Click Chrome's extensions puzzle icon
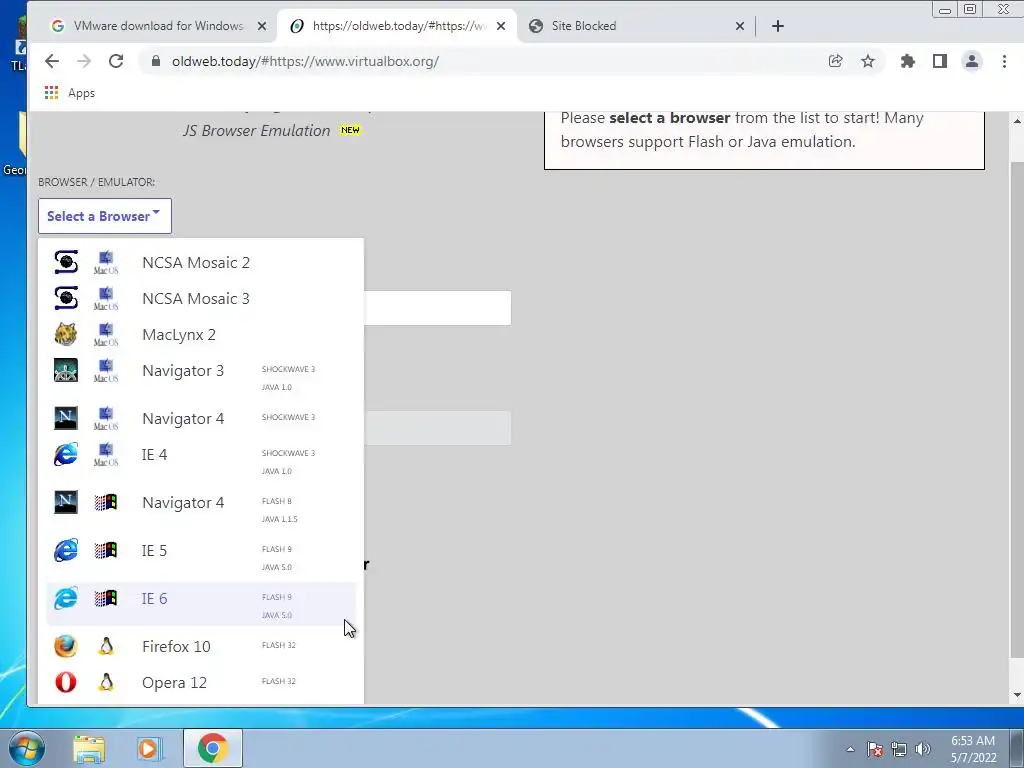Image resolution: width=1024 pixels, height=768 pixels. 908,61
